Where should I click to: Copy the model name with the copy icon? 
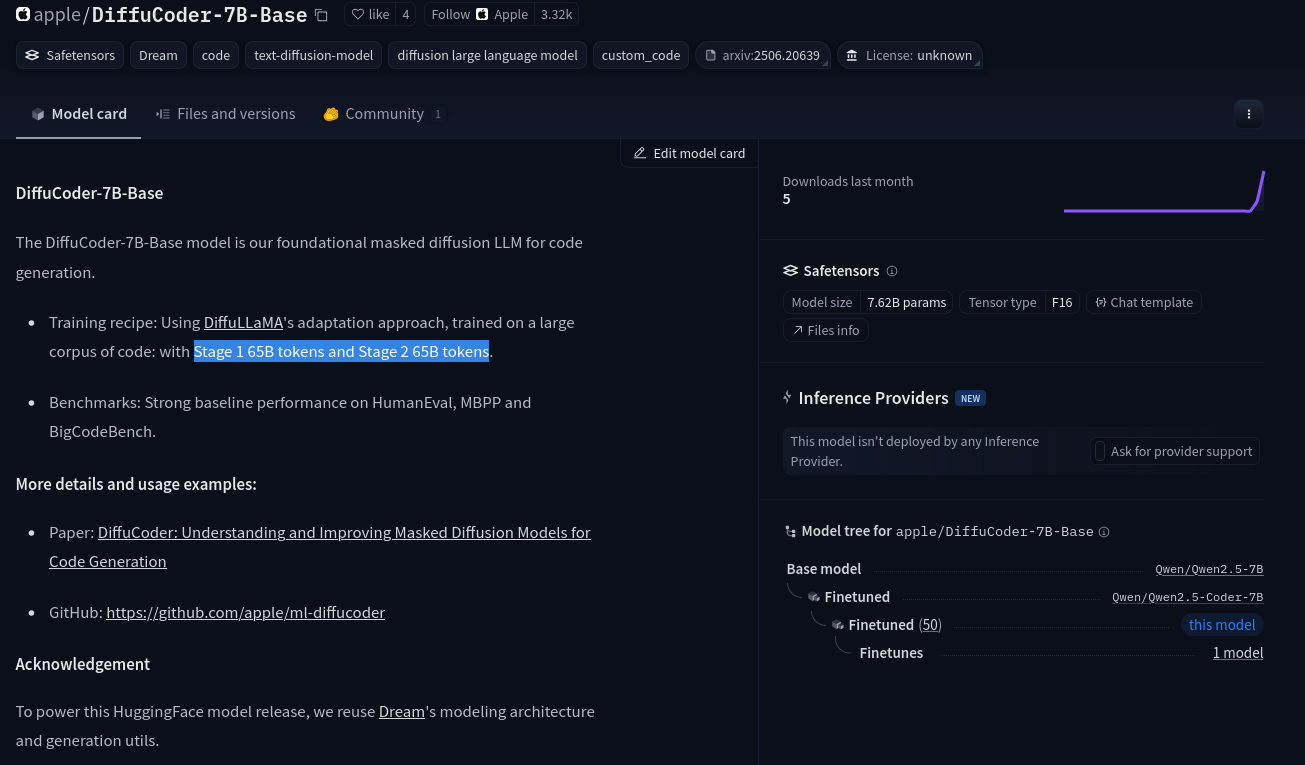[x=321, y=15]
